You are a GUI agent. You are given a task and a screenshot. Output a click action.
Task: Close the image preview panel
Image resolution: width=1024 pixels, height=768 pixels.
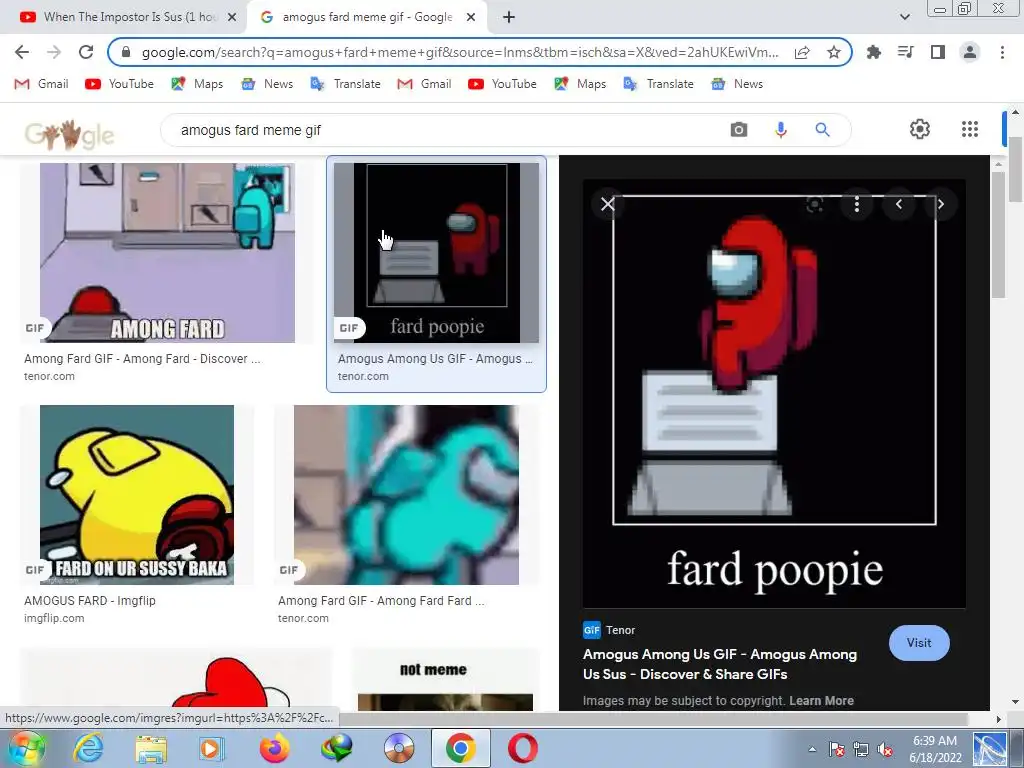click(x=607, y=204)
